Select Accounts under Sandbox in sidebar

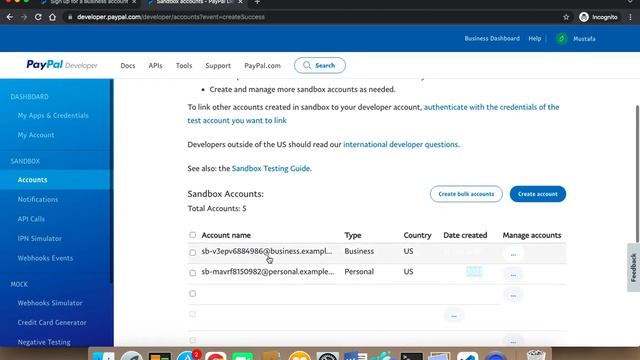[x=32, y=180]
